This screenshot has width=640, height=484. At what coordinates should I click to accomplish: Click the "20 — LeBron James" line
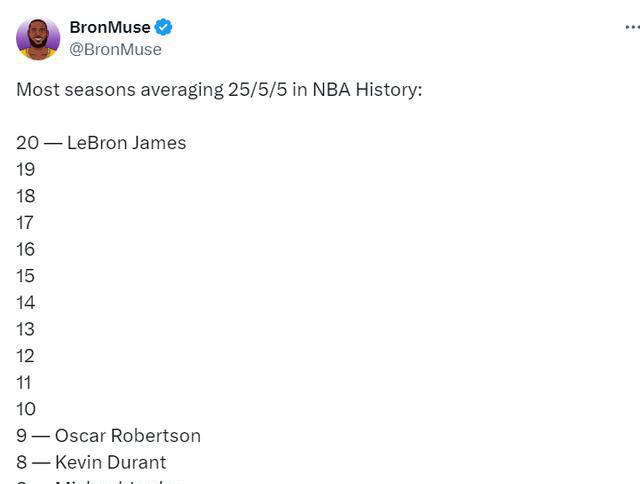(x=101, y=143)
